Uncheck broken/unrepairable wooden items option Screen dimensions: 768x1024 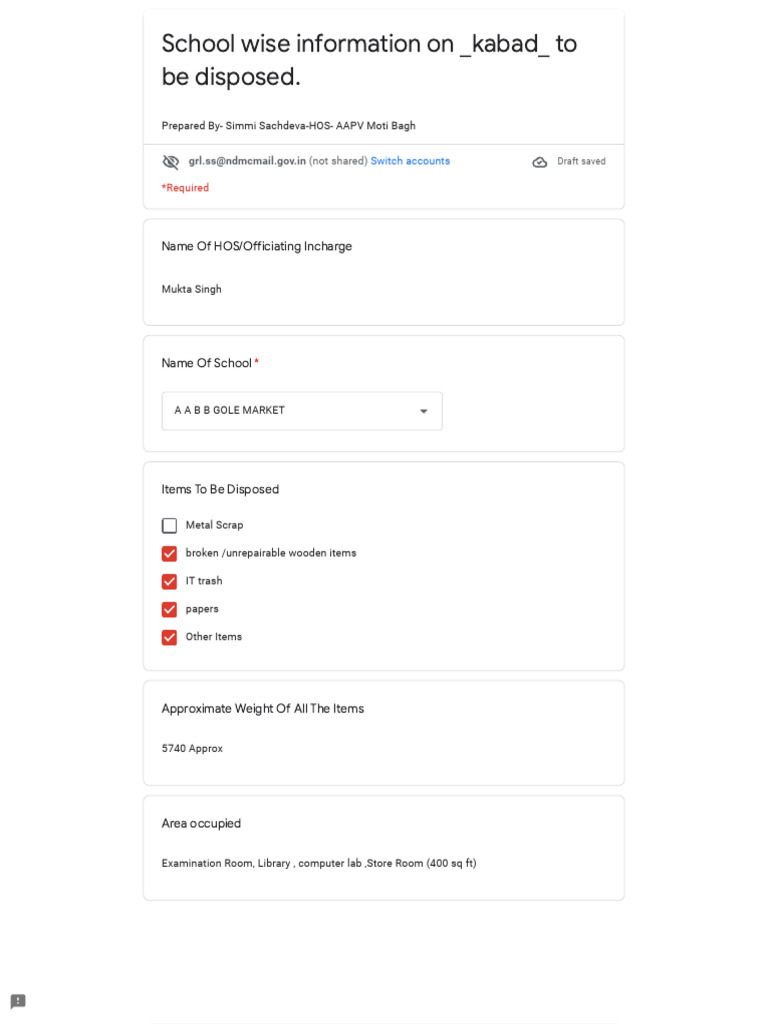point(170,554)
